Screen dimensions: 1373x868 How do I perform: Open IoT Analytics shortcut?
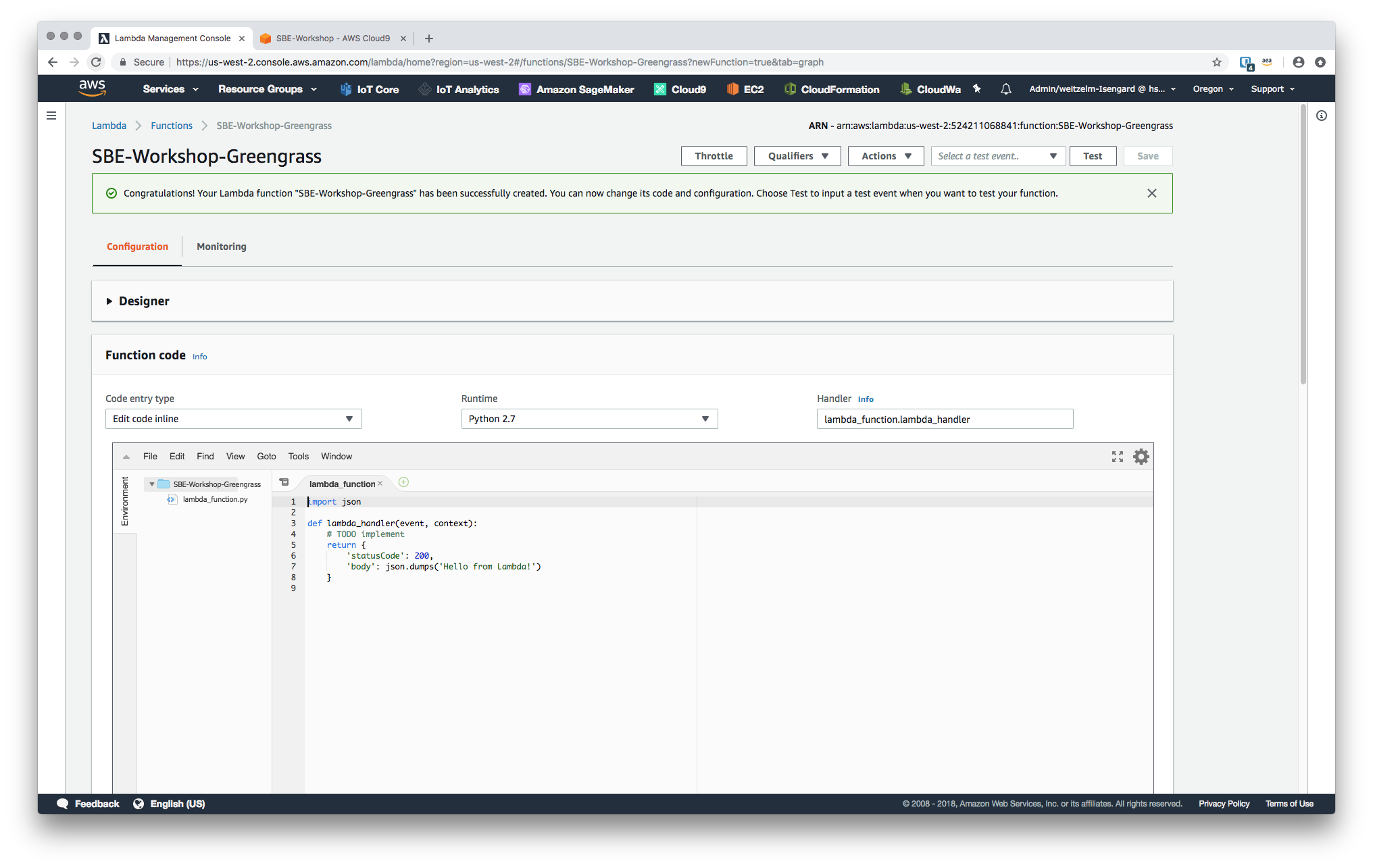(459, 89)
